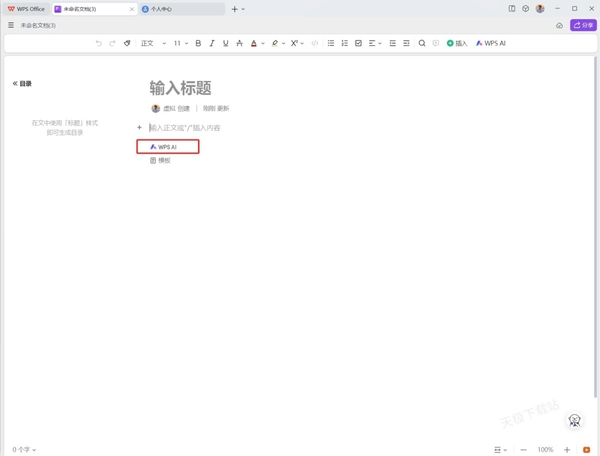This screenshot has height=456, width=600.
Task: Open the page width layout dropdown
Action: click(500, 450)
